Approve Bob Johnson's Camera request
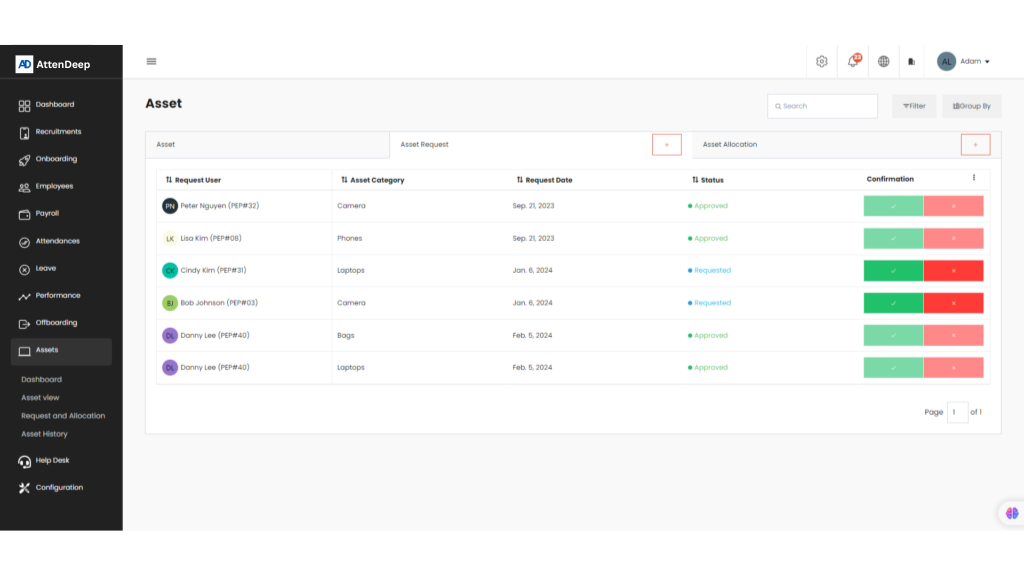This screenshot has height=576, width=1024. point(893,303)
